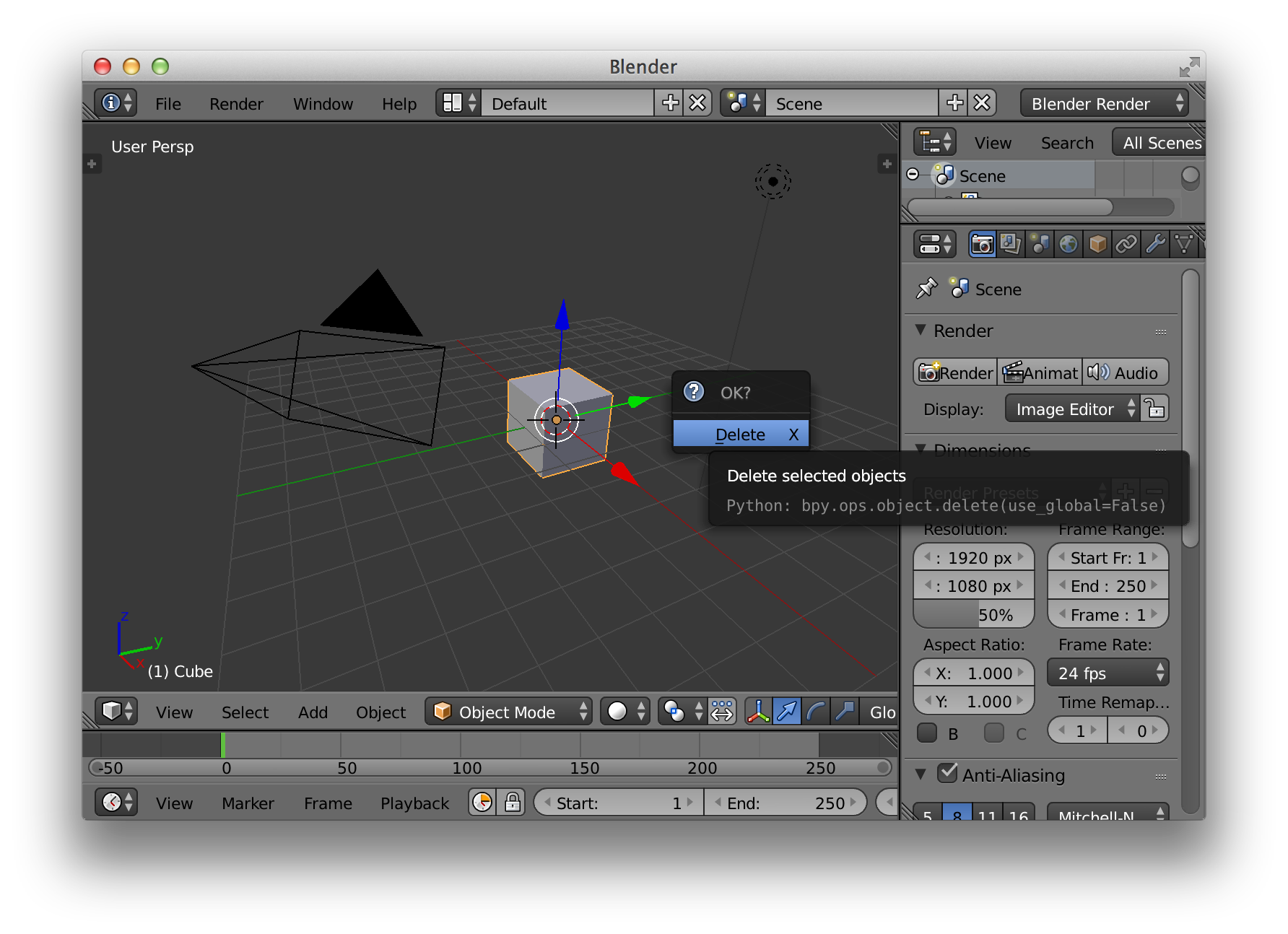Click the End : 250 frame range field
The width and height of the screenshot is (1288, 934).
1108,585
